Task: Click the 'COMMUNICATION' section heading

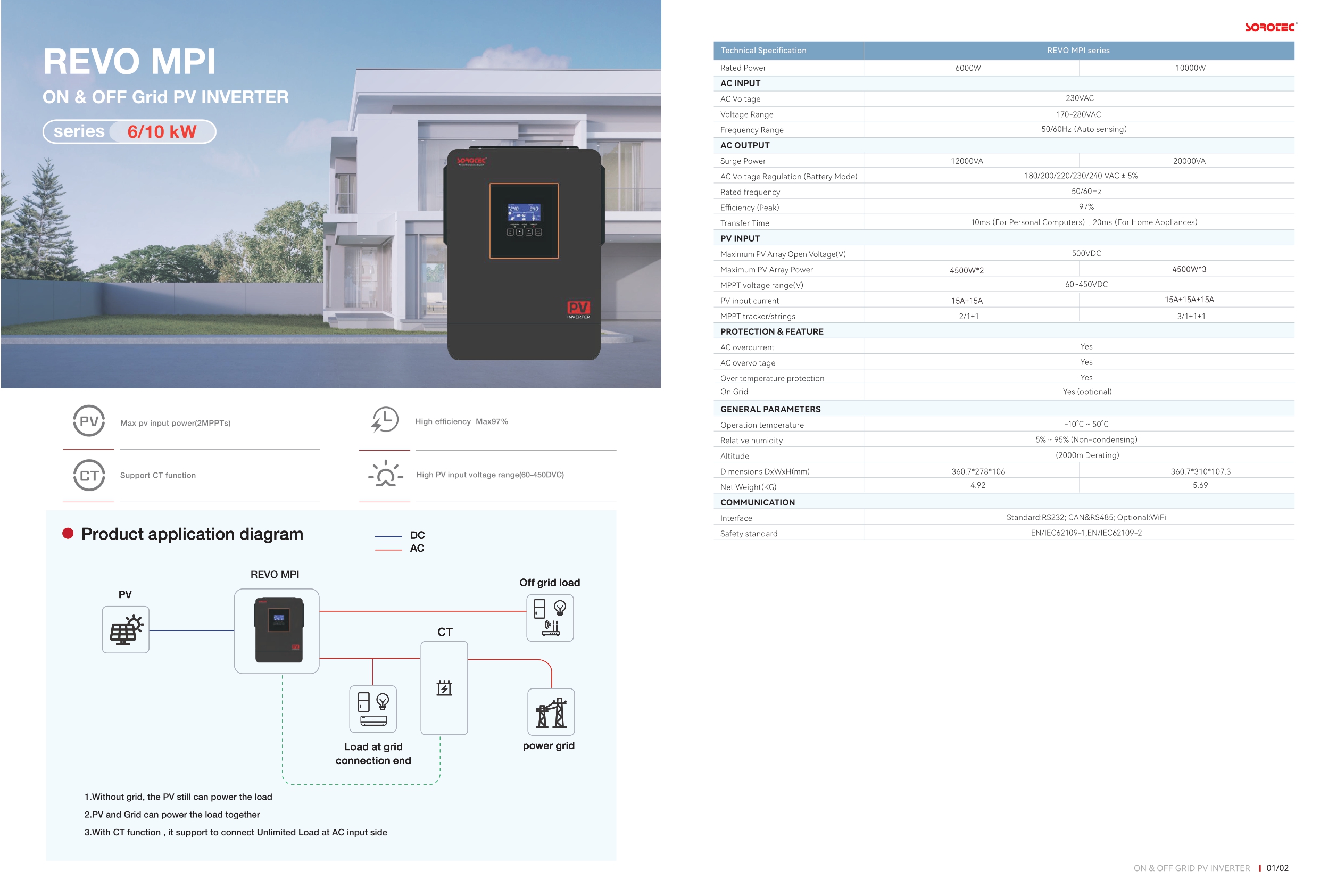Action: [757, 502]
